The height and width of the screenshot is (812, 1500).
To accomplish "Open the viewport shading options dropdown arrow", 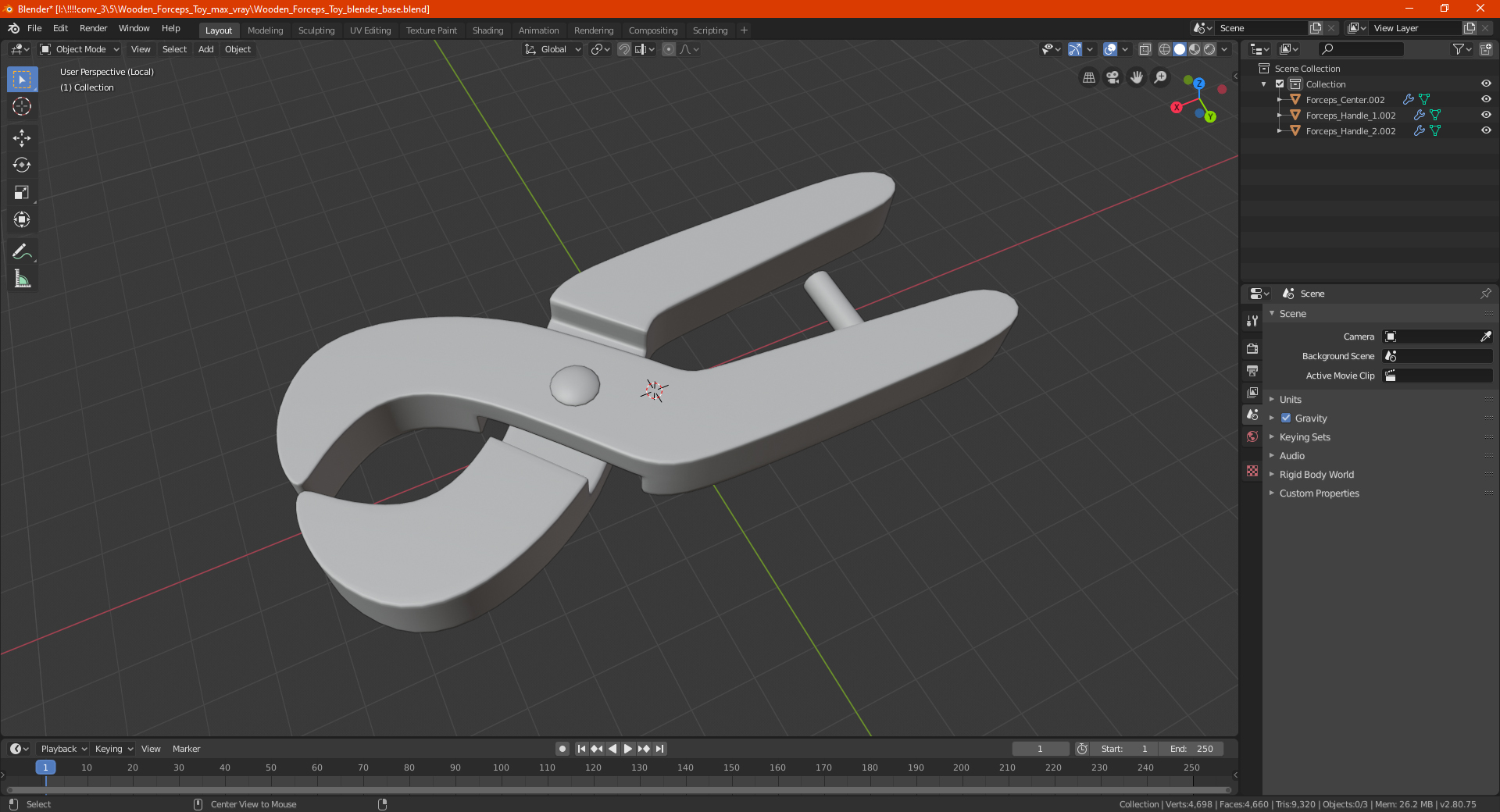I will point(1224,49).
